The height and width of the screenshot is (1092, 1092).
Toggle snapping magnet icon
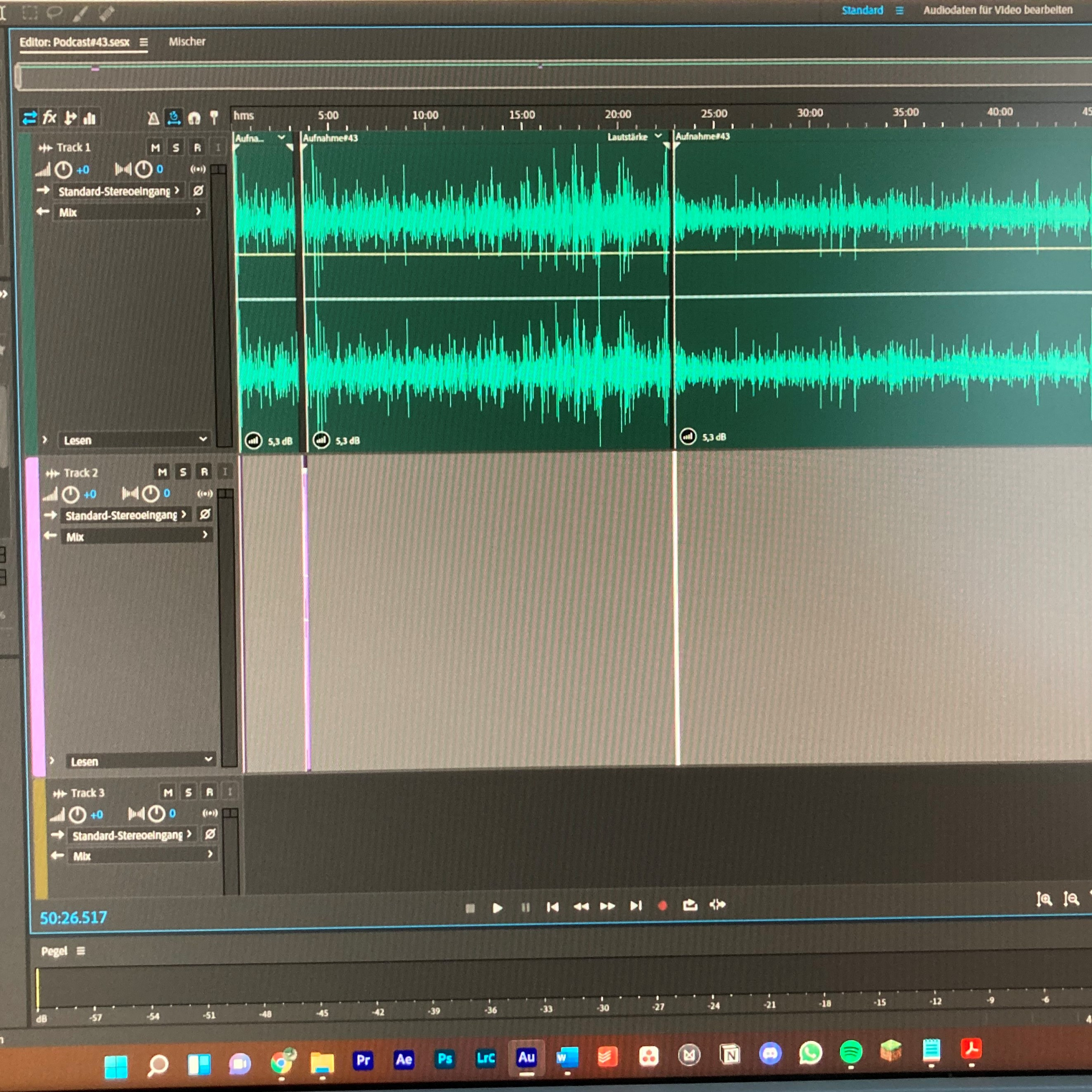[194, 118]
